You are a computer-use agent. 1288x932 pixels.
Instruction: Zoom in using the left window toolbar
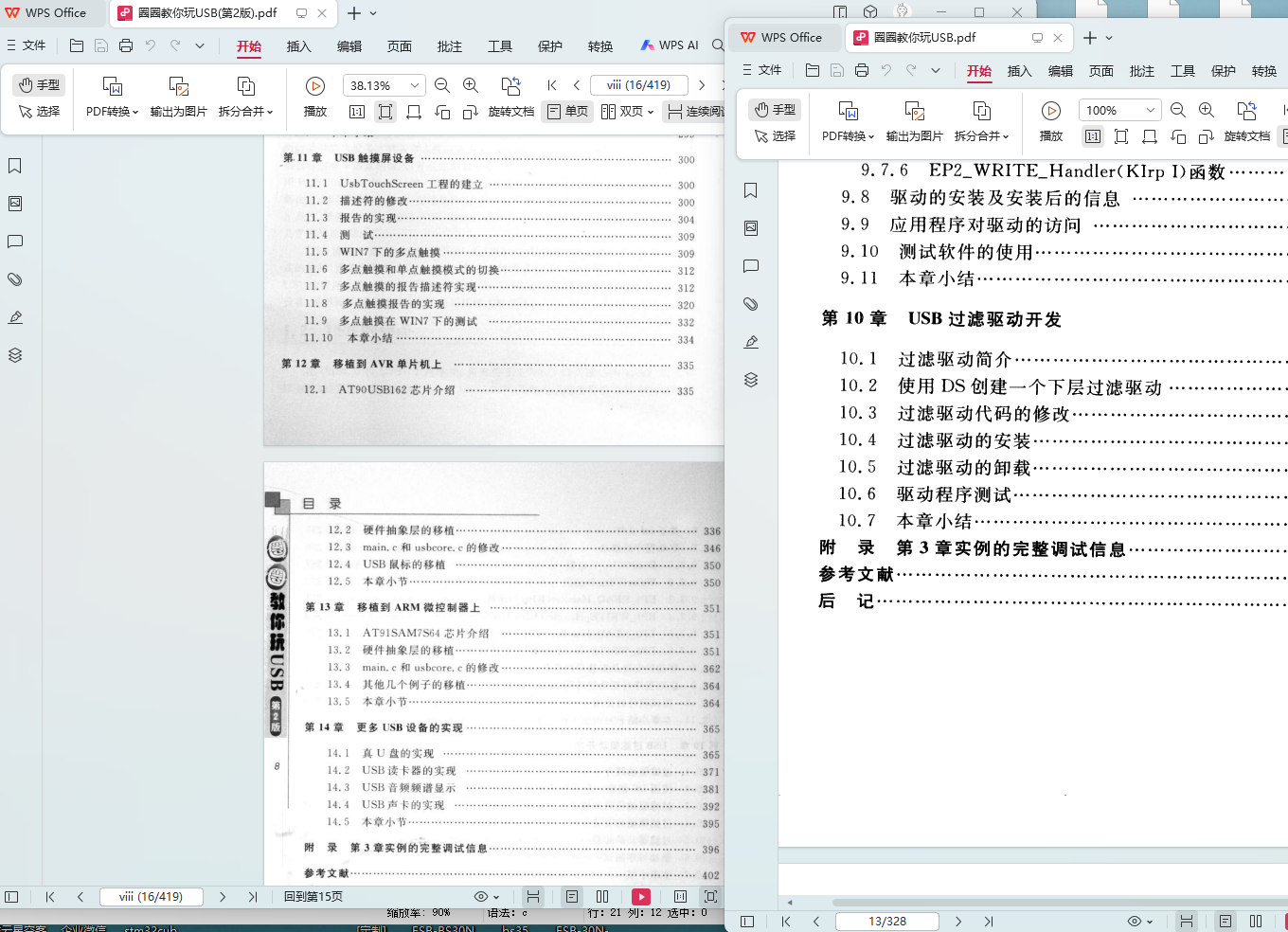point(471,85)
